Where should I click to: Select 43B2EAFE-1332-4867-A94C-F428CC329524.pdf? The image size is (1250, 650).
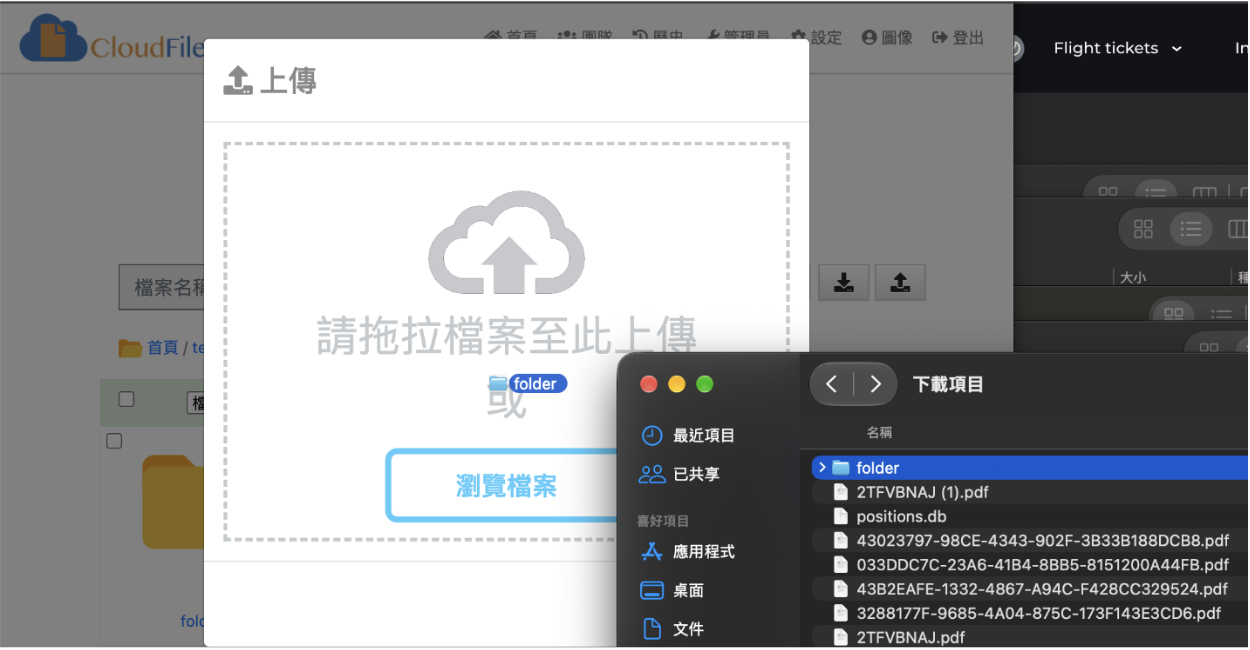(1030, 588)
